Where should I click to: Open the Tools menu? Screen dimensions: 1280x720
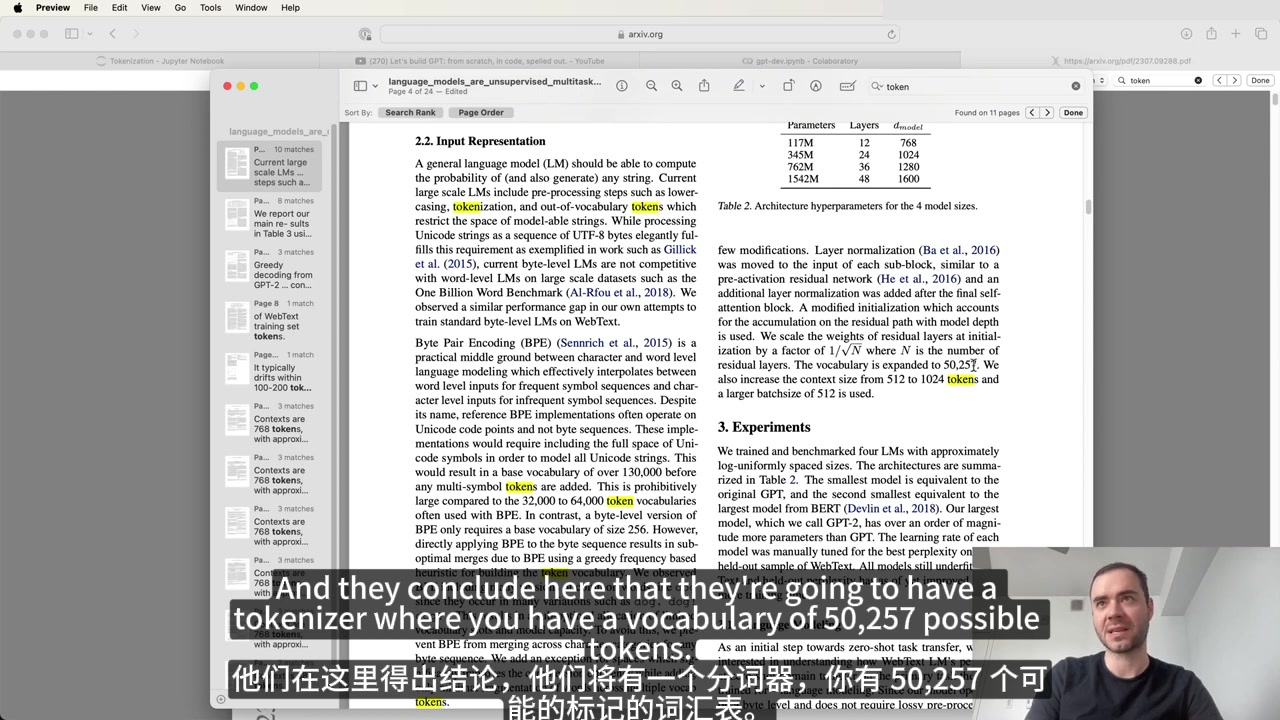[x=211, y=7]
